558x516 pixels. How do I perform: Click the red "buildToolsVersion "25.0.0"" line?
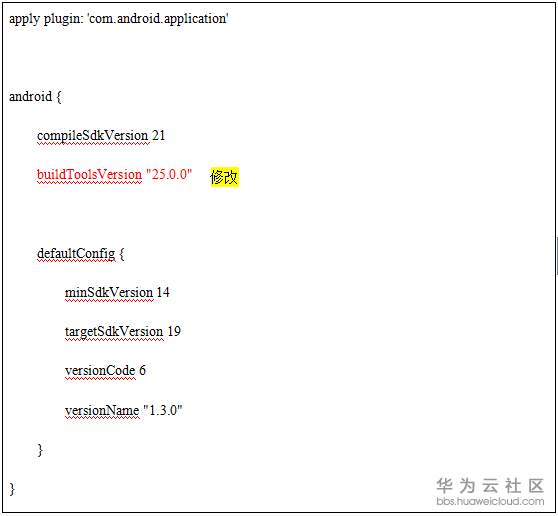pyautogui.click(x=115, y=175)
